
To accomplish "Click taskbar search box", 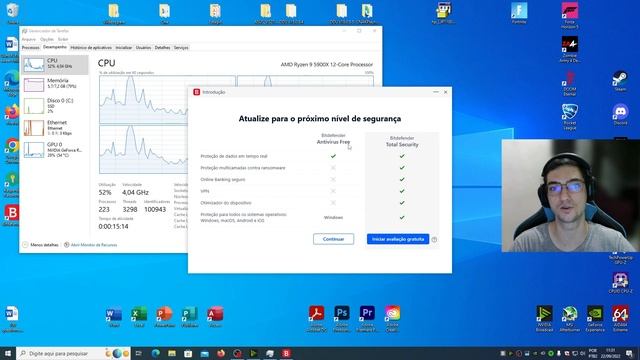I will (x=73, y=353).
